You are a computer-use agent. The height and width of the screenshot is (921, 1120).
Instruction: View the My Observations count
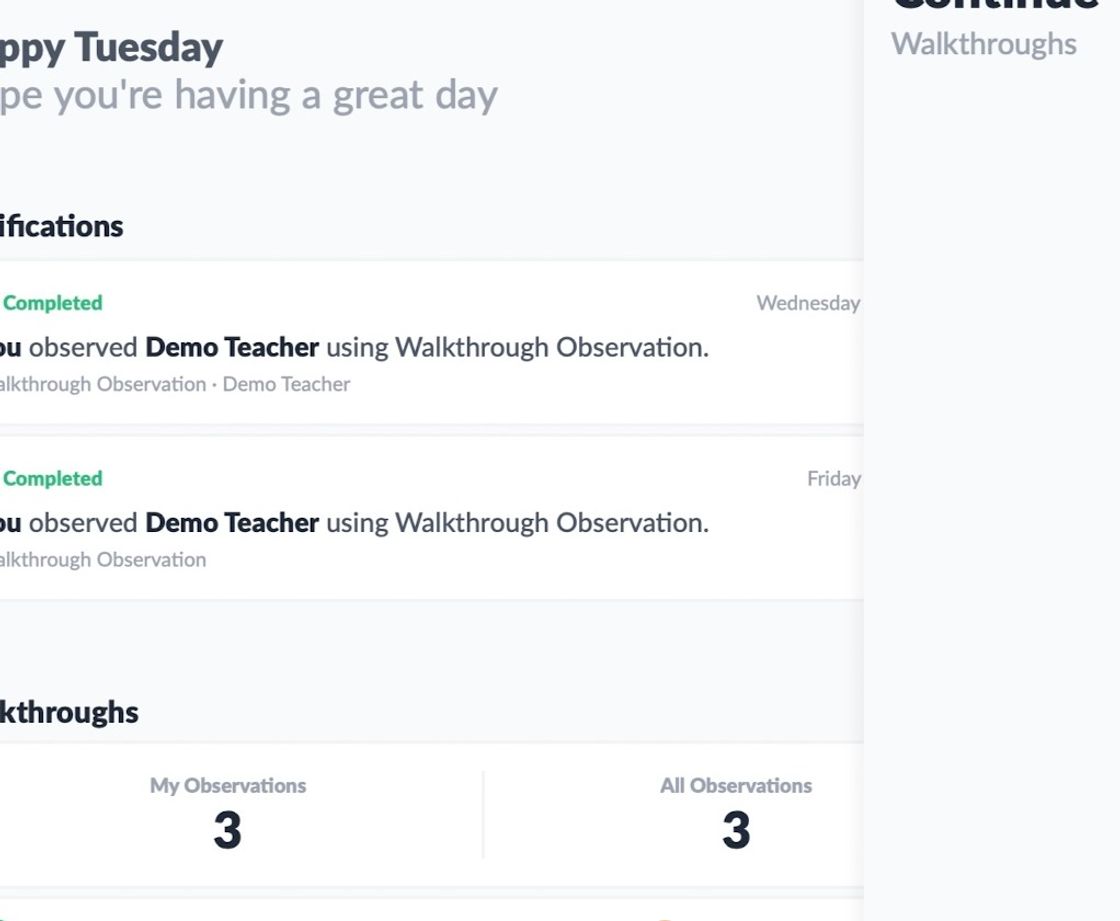pos(227,830)
